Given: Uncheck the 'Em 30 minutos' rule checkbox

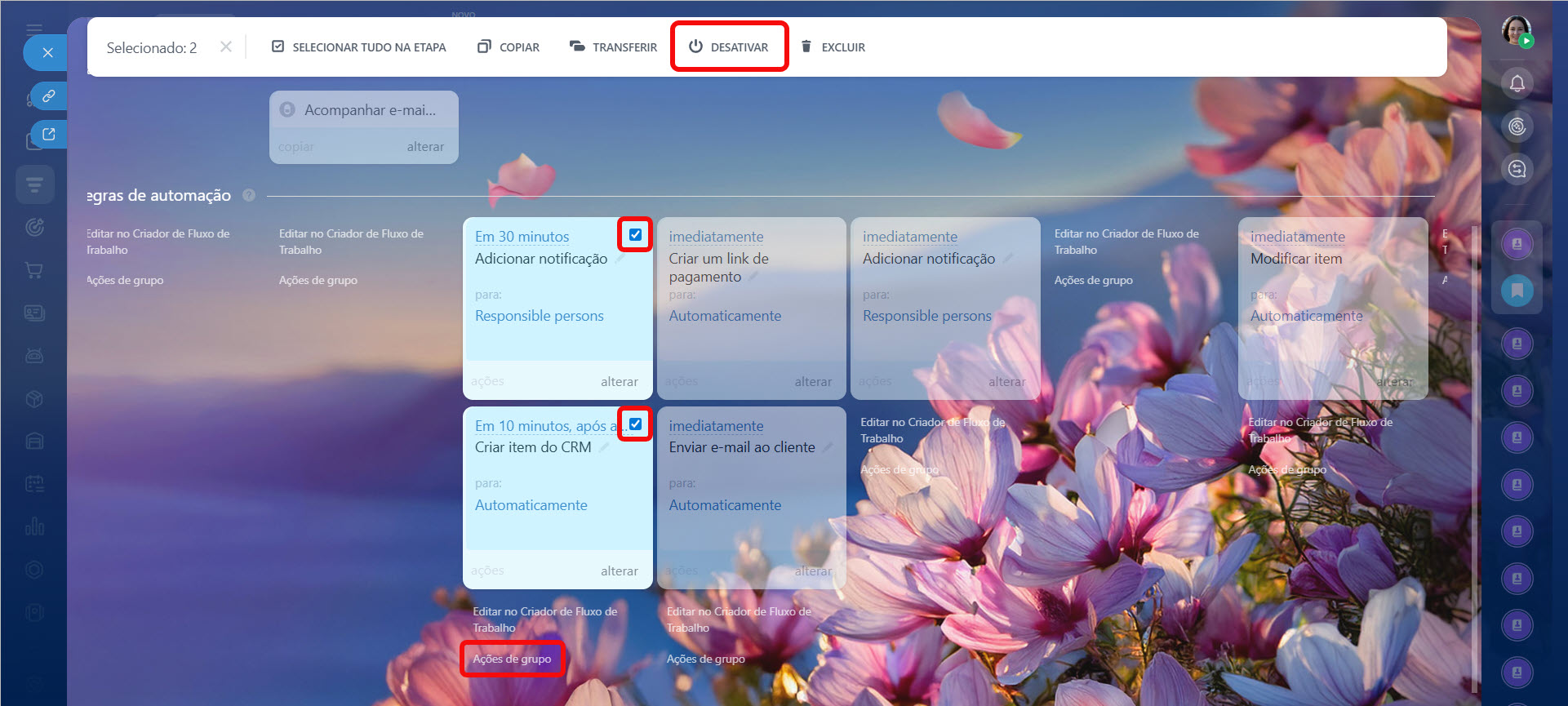Looking at the screenshot, I should tap(635, 235).
